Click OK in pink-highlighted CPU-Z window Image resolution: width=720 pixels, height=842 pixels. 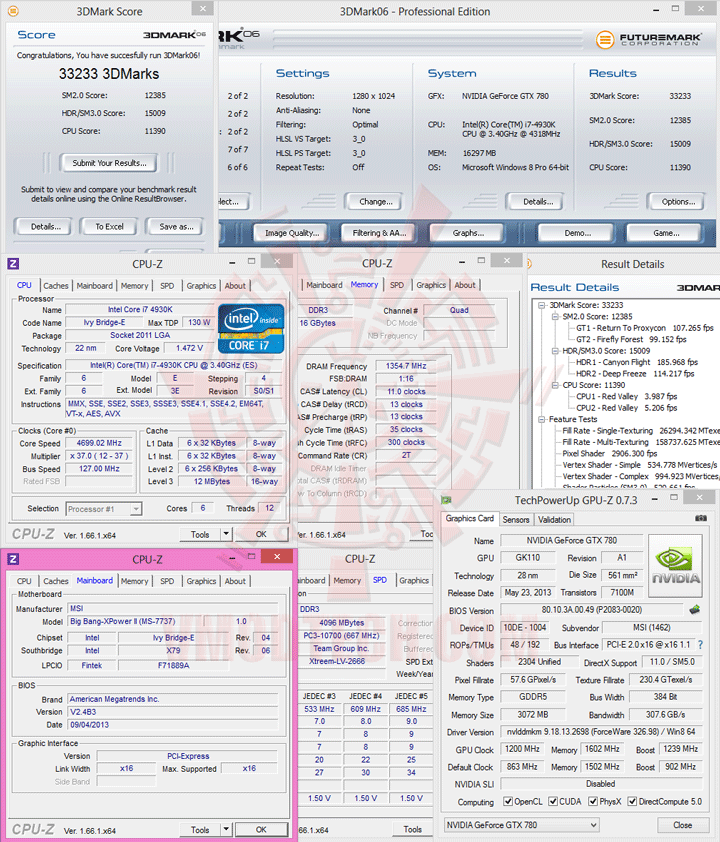[261, 829]
